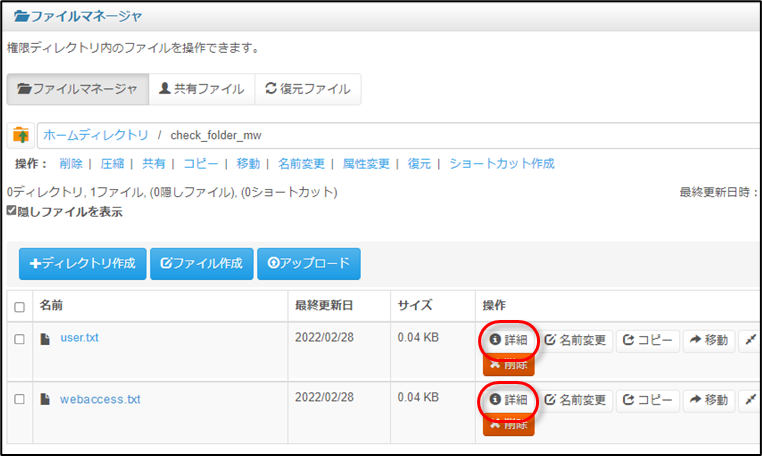Select the webaccess.txt row checkbox
The width and height of the screenshot is (762, 456).
20,400
